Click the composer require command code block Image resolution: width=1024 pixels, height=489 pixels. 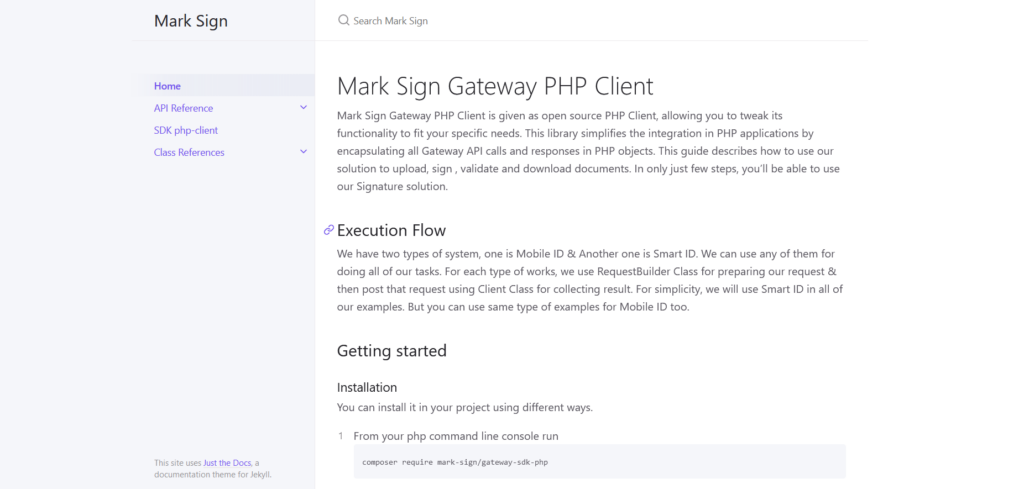pos(600,462)
